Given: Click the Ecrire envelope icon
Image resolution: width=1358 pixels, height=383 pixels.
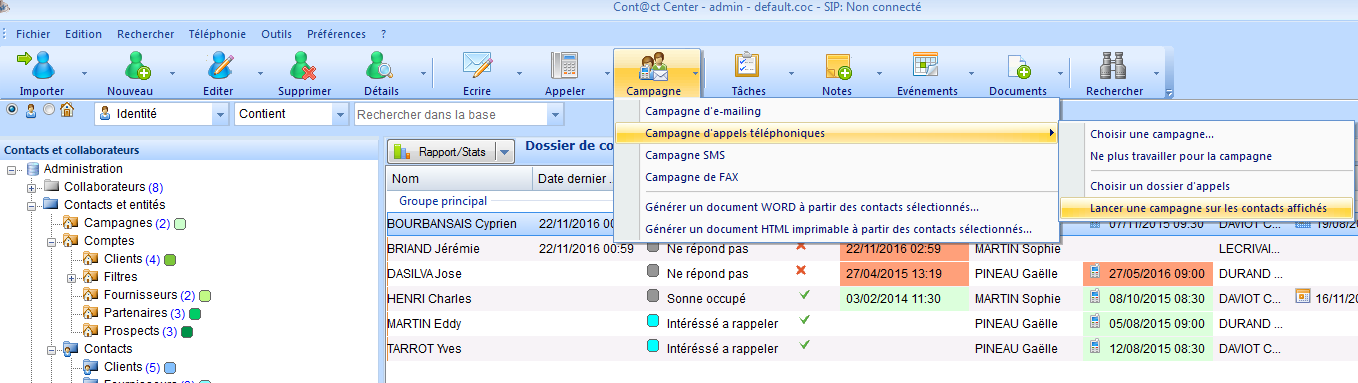Looking at the screenshot, I should pos(477,65).
